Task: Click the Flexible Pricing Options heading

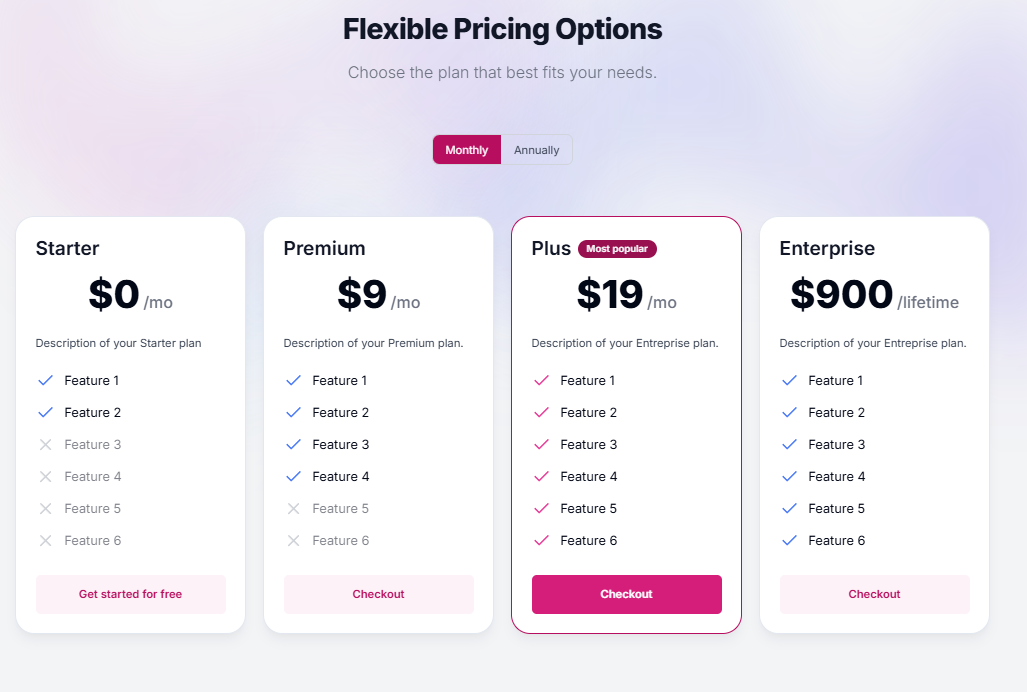Action: coord(502,29)
